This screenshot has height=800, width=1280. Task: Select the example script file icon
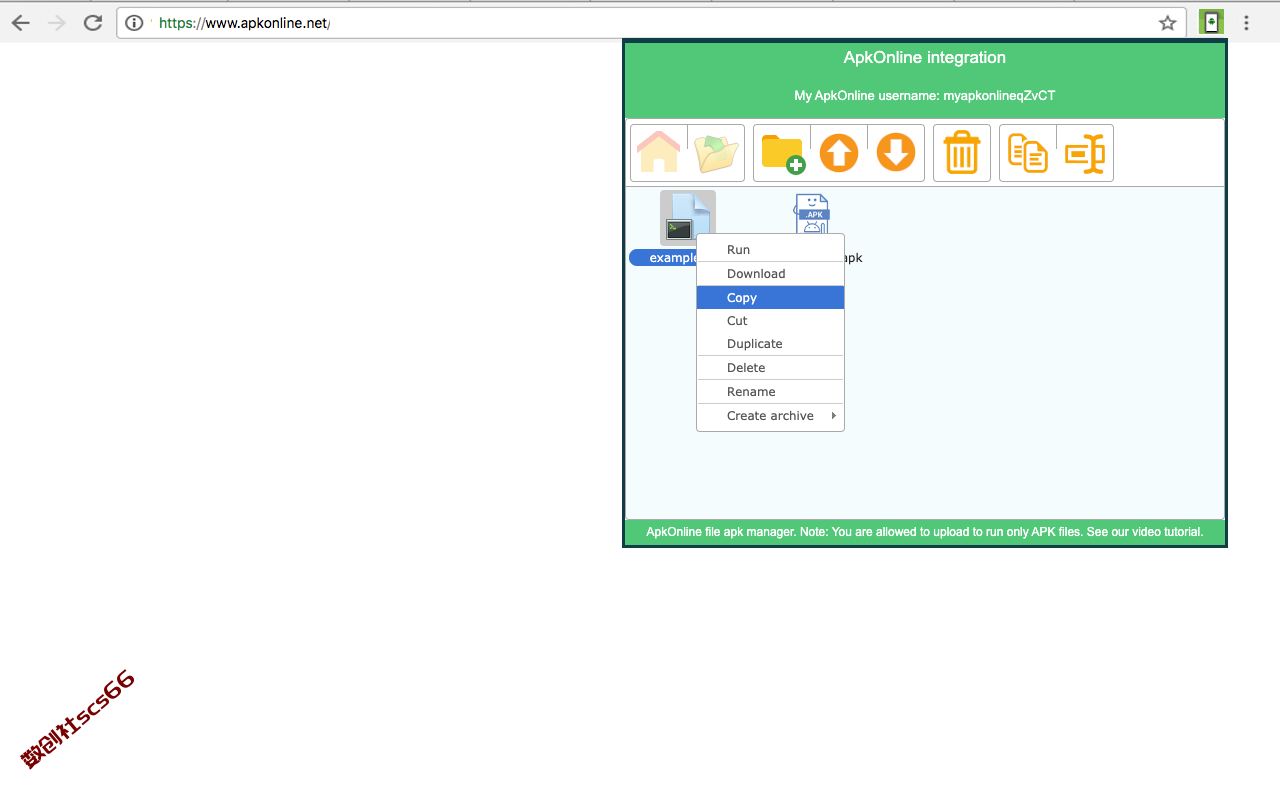tap(688, 218)
